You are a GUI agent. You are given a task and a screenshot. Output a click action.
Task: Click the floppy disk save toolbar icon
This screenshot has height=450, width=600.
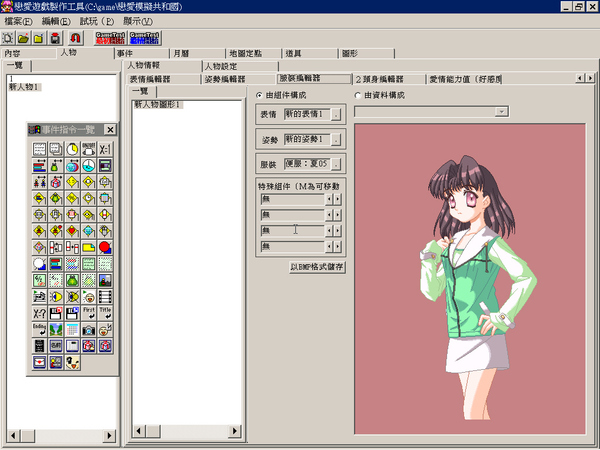click(55, 38)
